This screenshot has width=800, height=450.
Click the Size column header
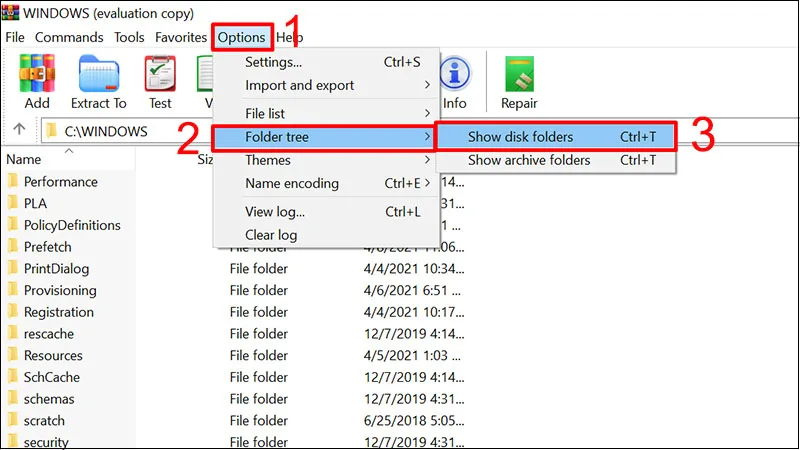pyautogui.click(x=205, y=159)
